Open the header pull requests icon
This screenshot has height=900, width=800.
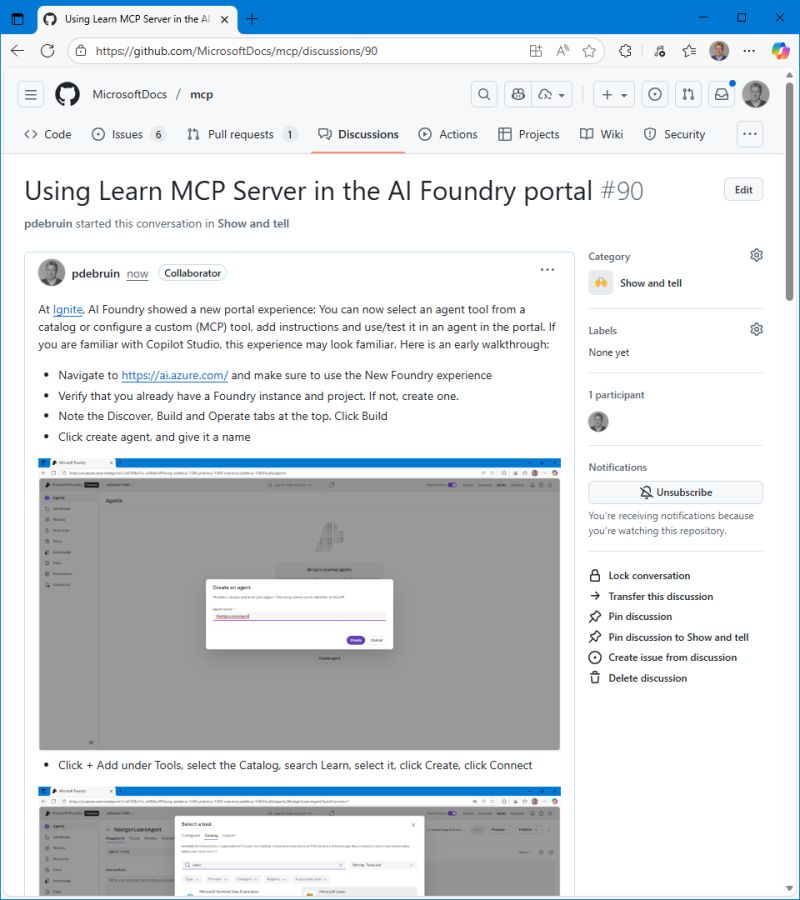click(x=688, y=94)
